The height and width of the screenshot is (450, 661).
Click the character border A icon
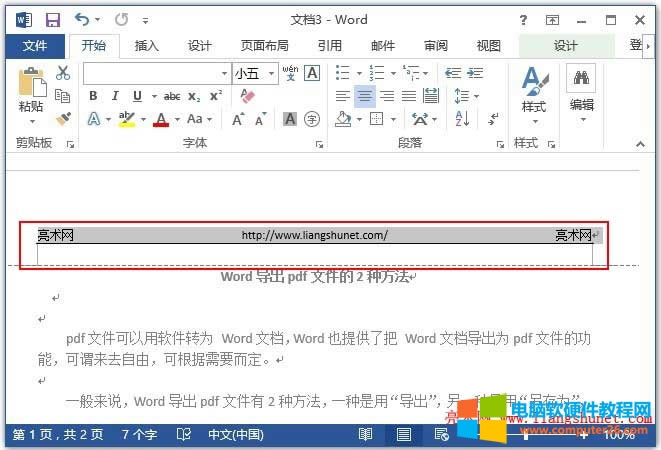point(312,73)
